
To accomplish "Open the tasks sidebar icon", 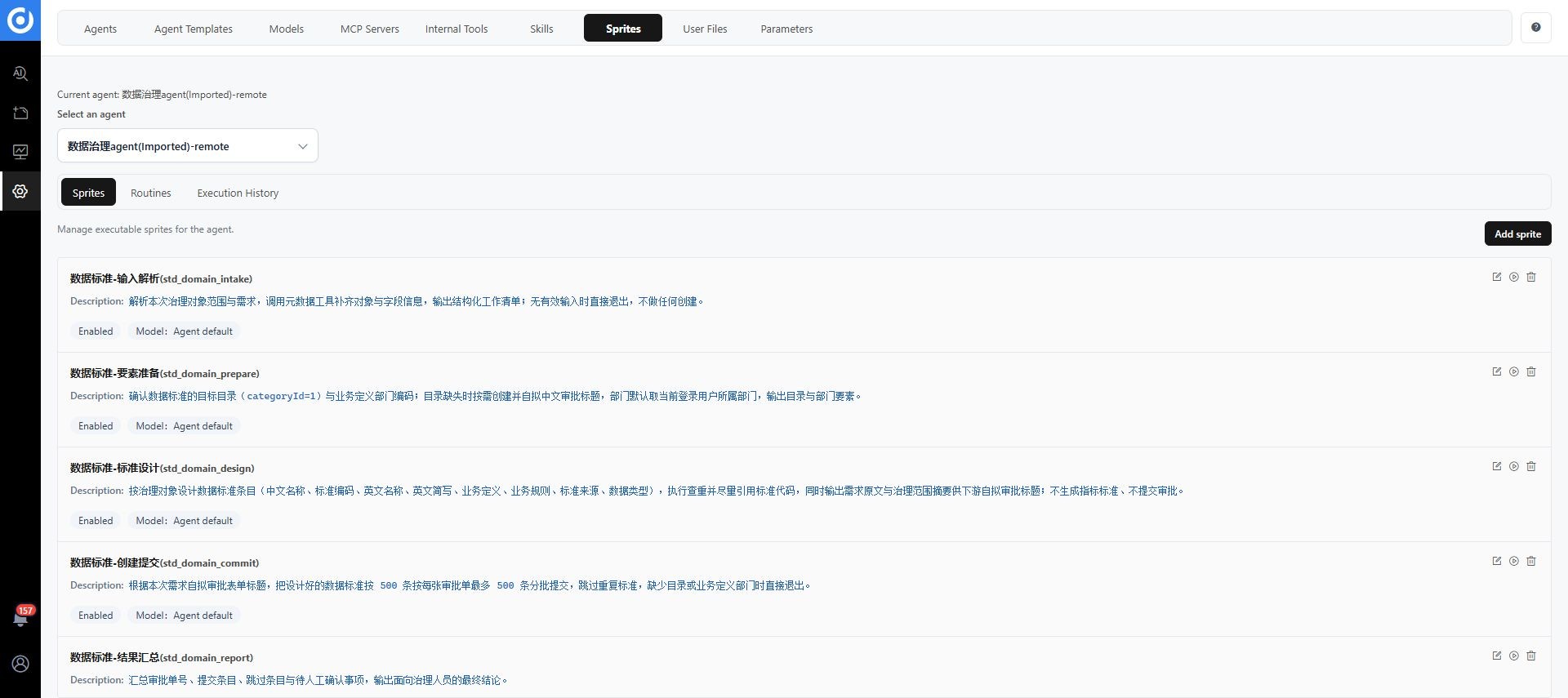I will point(20,113).
